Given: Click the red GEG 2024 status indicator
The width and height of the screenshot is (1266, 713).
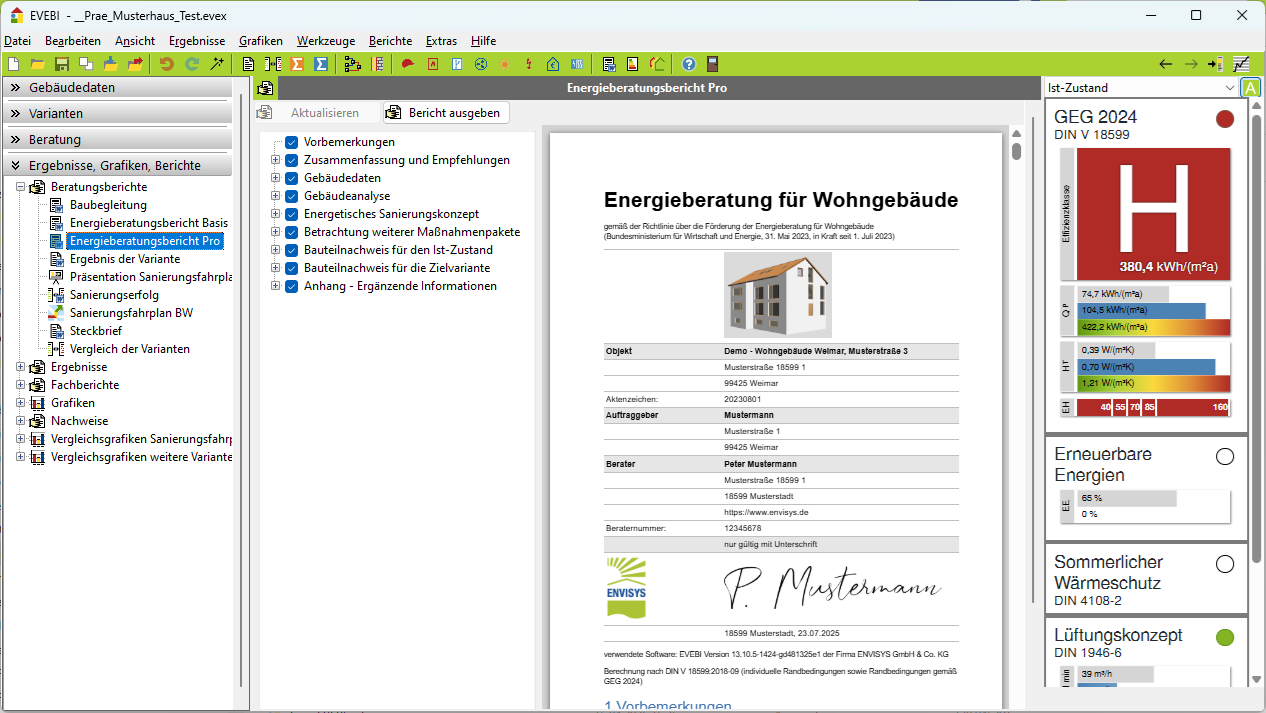Looking at the screenshot, I should [x=1224, y=120].
